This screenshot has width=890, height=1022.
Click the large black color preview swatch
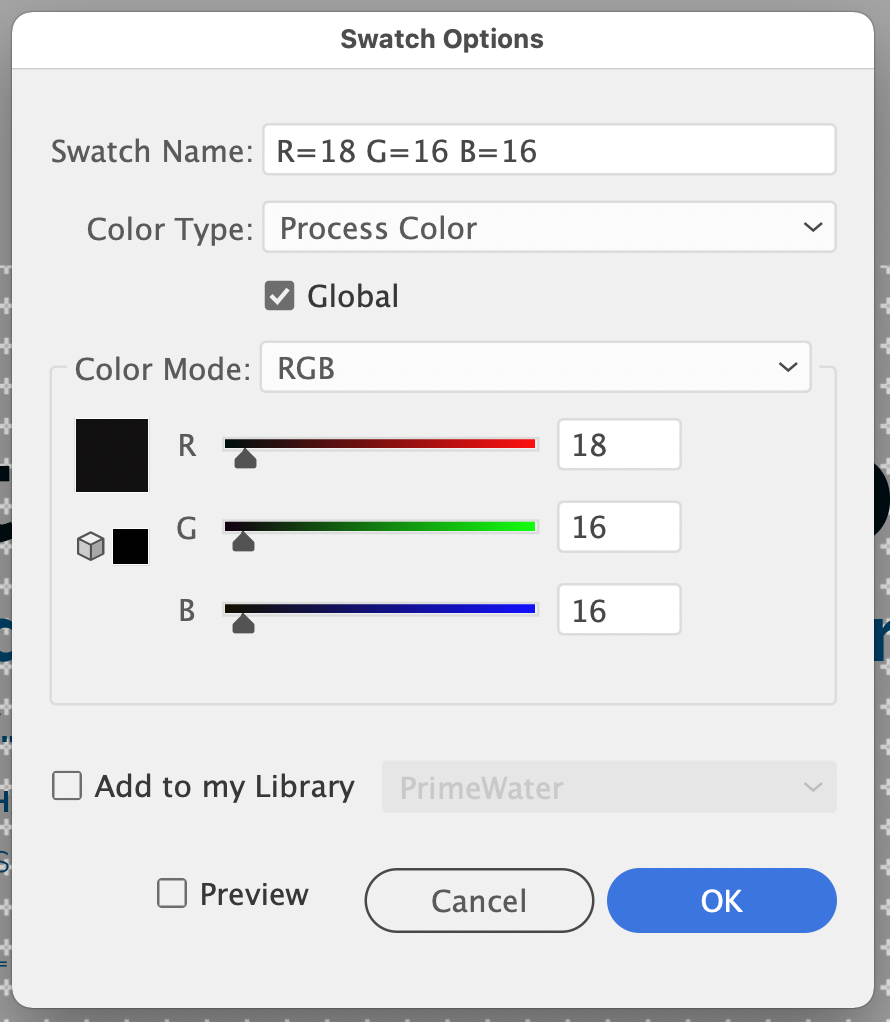111,455
